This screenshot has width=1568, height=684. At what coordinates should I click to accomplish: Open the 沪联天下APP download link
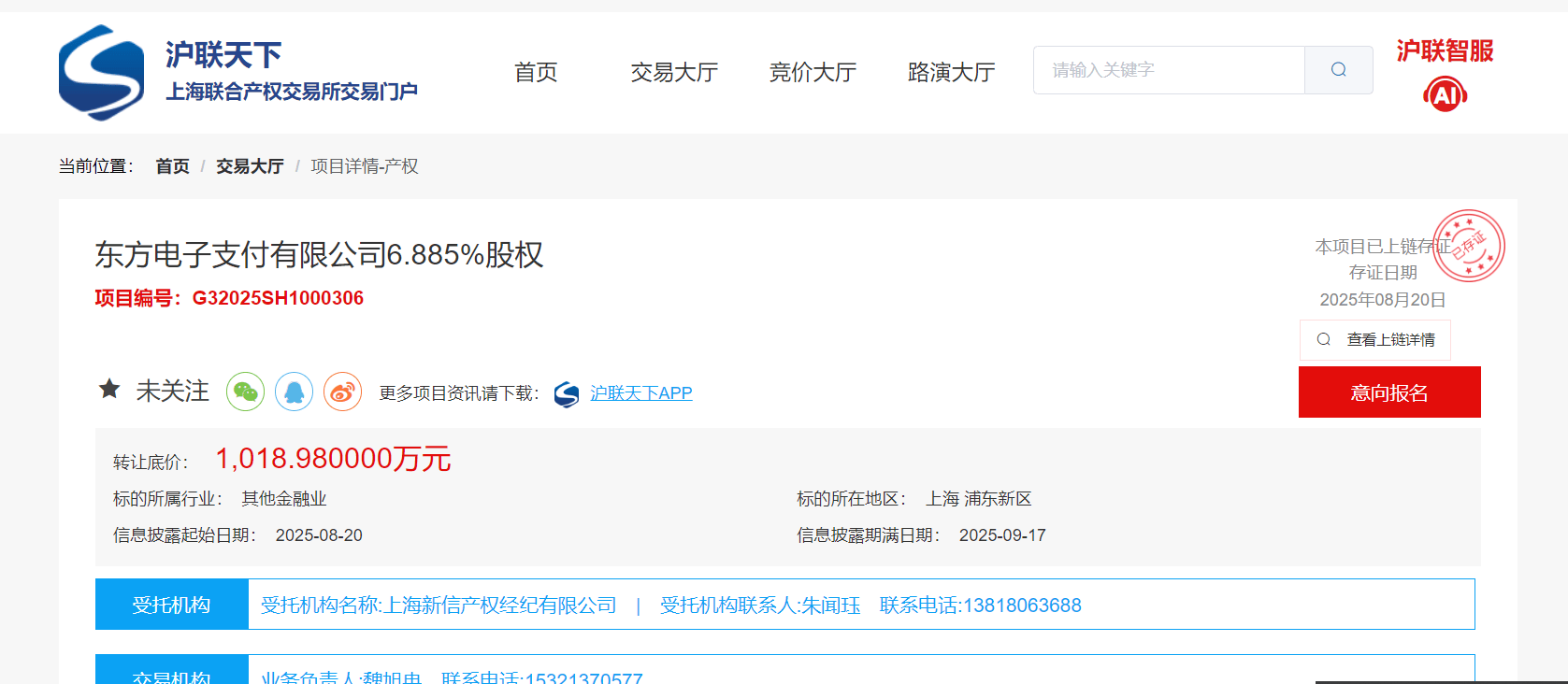[x=641, y=393]
